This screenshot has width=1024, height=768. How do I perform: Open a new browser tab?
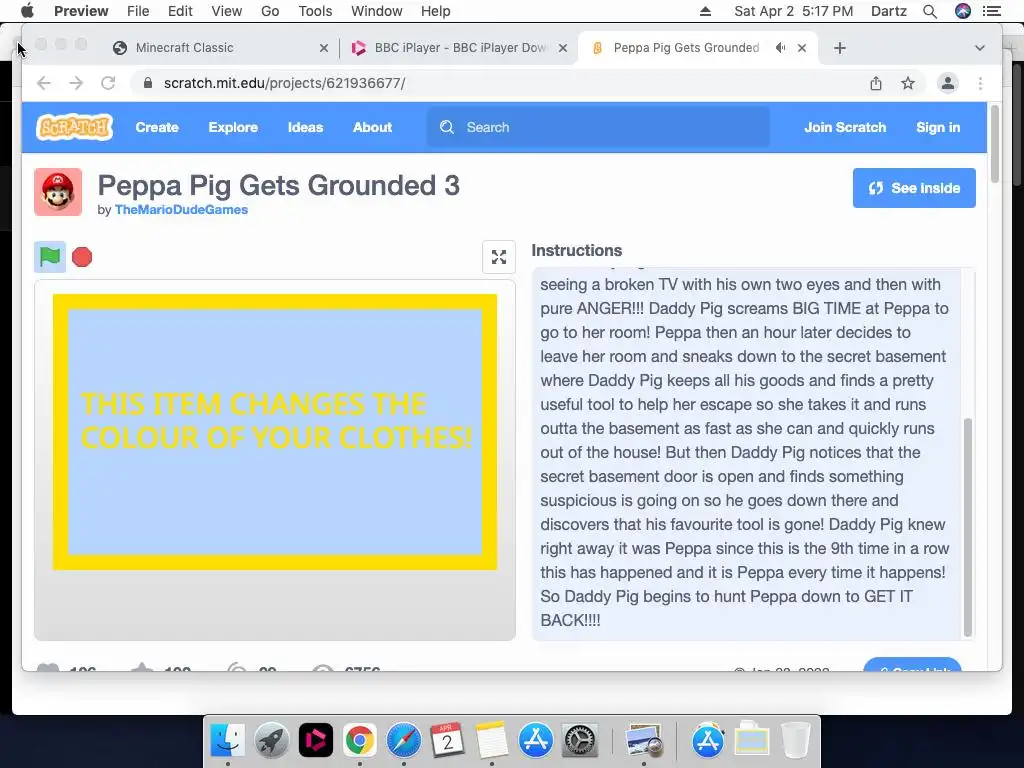840,48
